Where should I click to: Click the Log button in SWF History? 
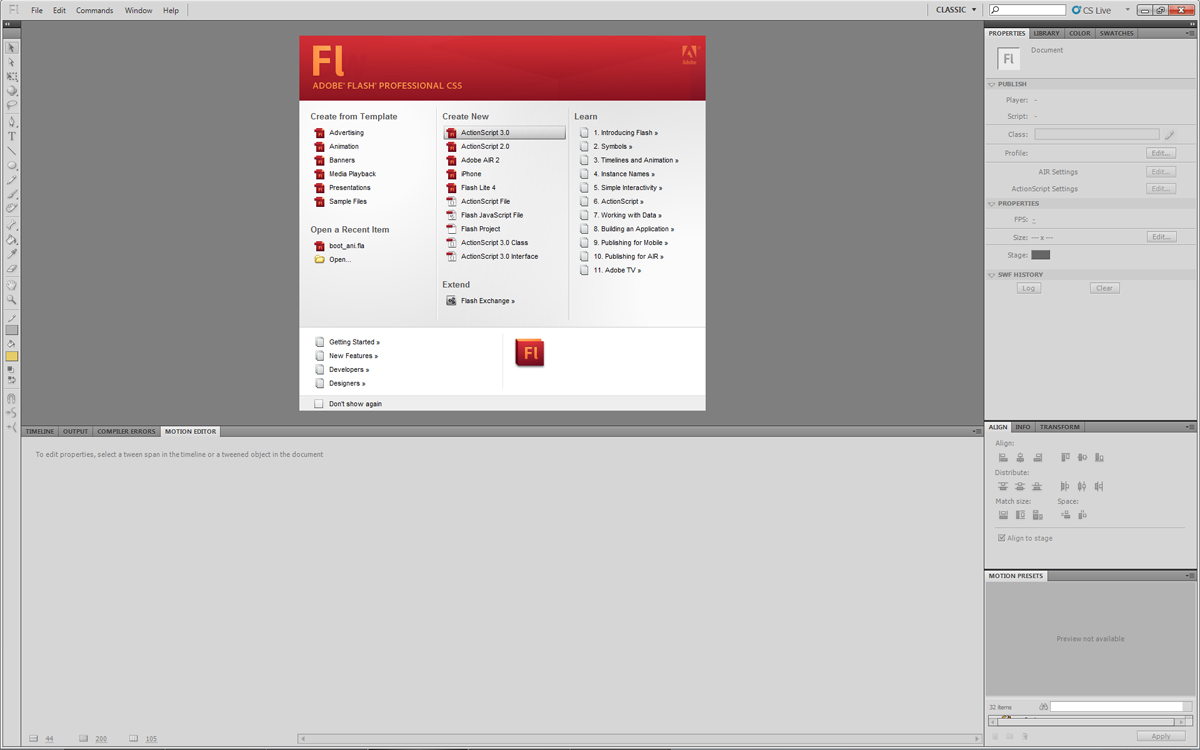coord(1029,288)
